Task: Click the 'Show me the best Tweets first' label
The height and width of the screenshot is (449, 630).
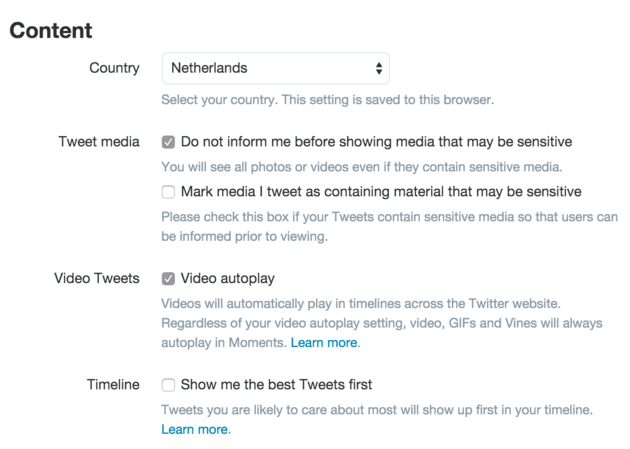Action: pyautogui.click(x=276, y=384)
